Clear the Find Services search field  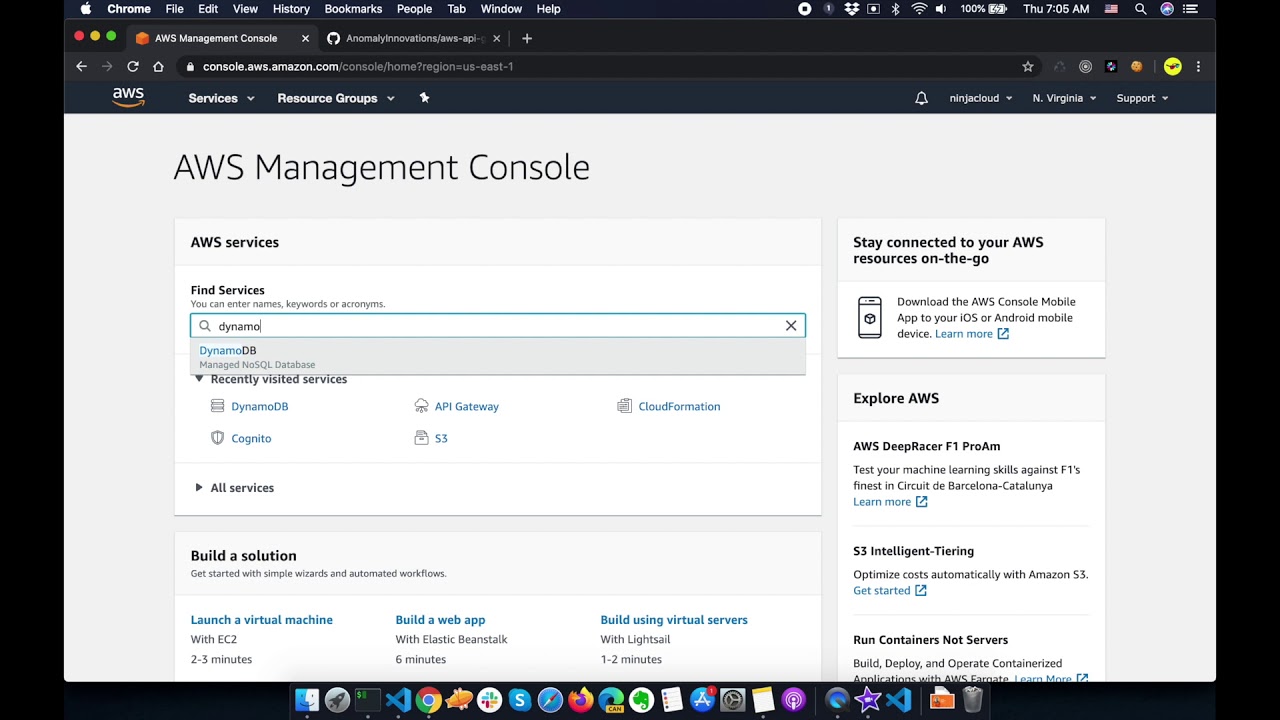coord(791,326)
